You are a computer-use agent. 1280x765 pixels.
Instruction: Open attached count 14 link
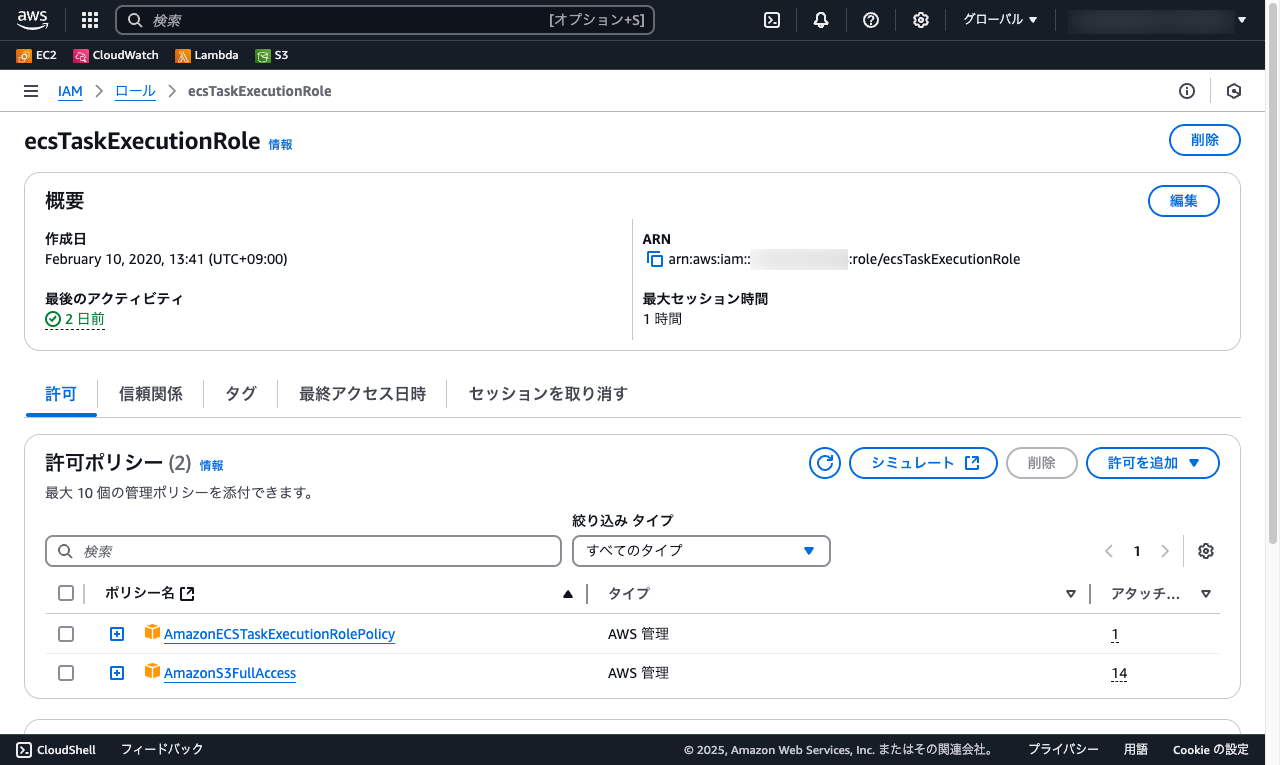pos(1119,674)
